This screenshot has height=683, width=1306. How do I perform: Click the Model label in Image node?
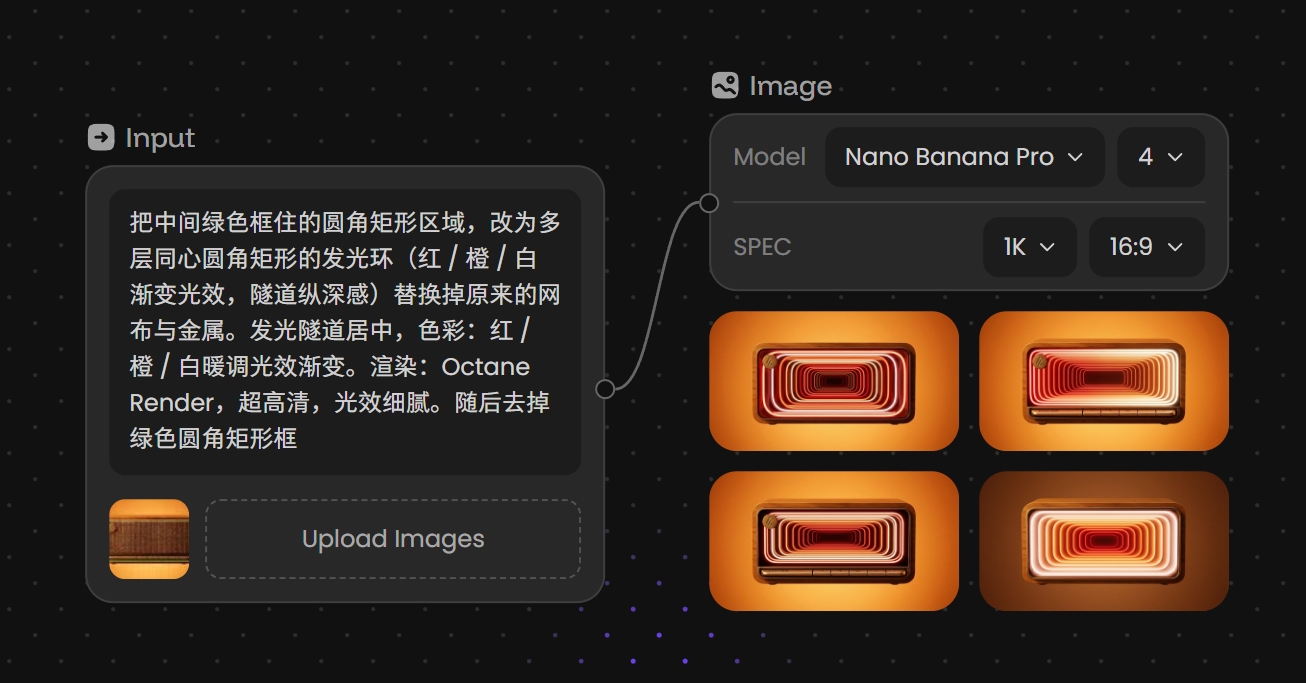770,157
